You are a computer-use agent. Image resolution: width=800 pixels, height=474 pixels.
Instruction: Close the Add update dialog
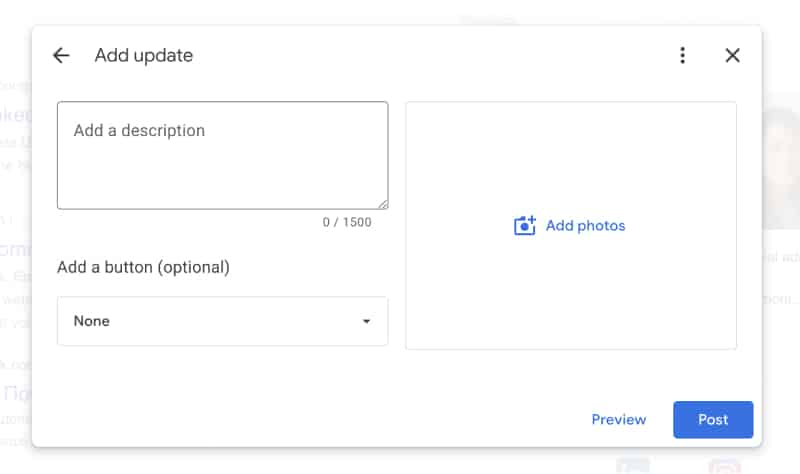pos(733,55)
